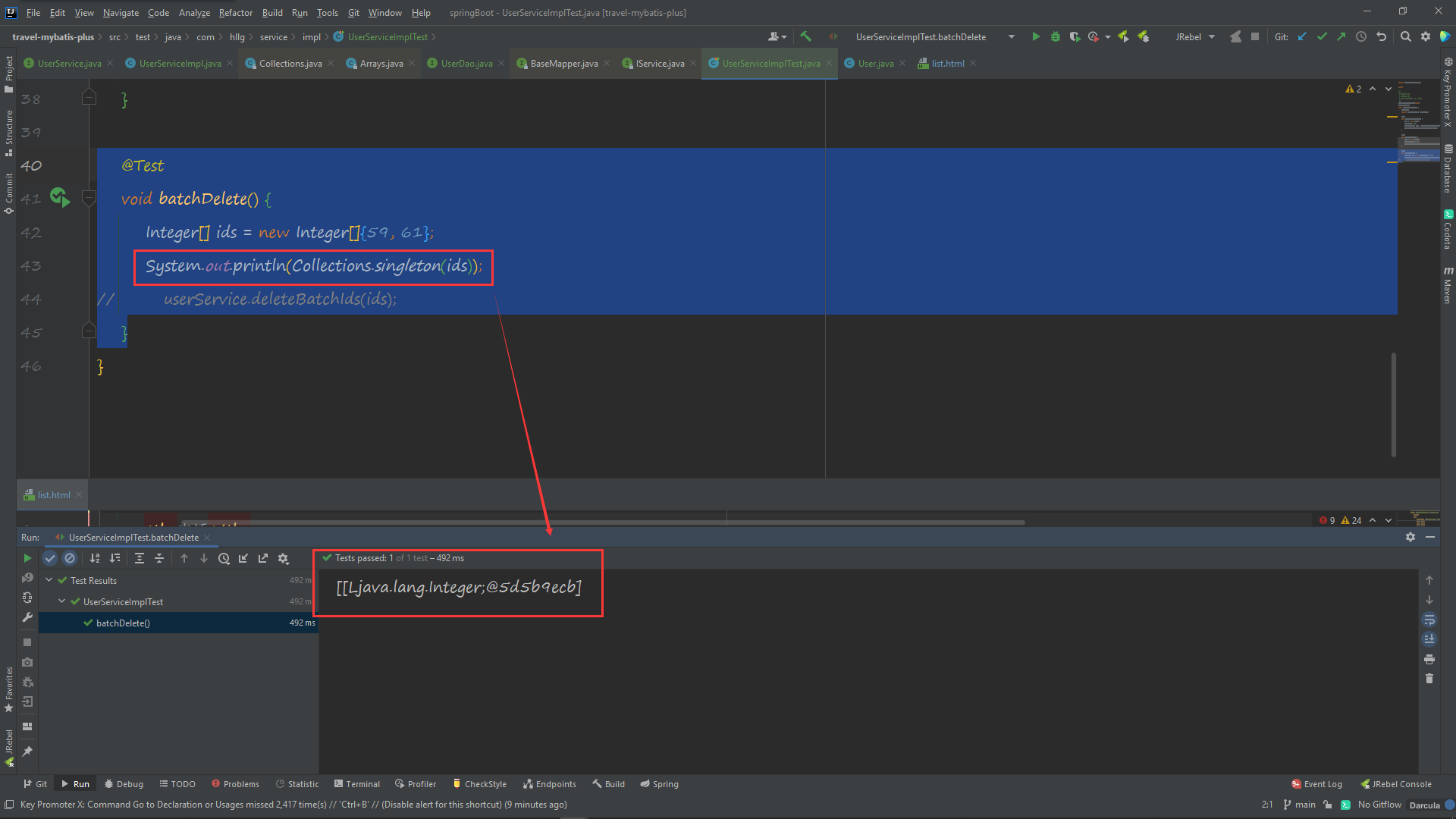Run with Coverage from top toolbar
The image size is (1456, 819).
pyautogui.click(x=1075, y=36)
